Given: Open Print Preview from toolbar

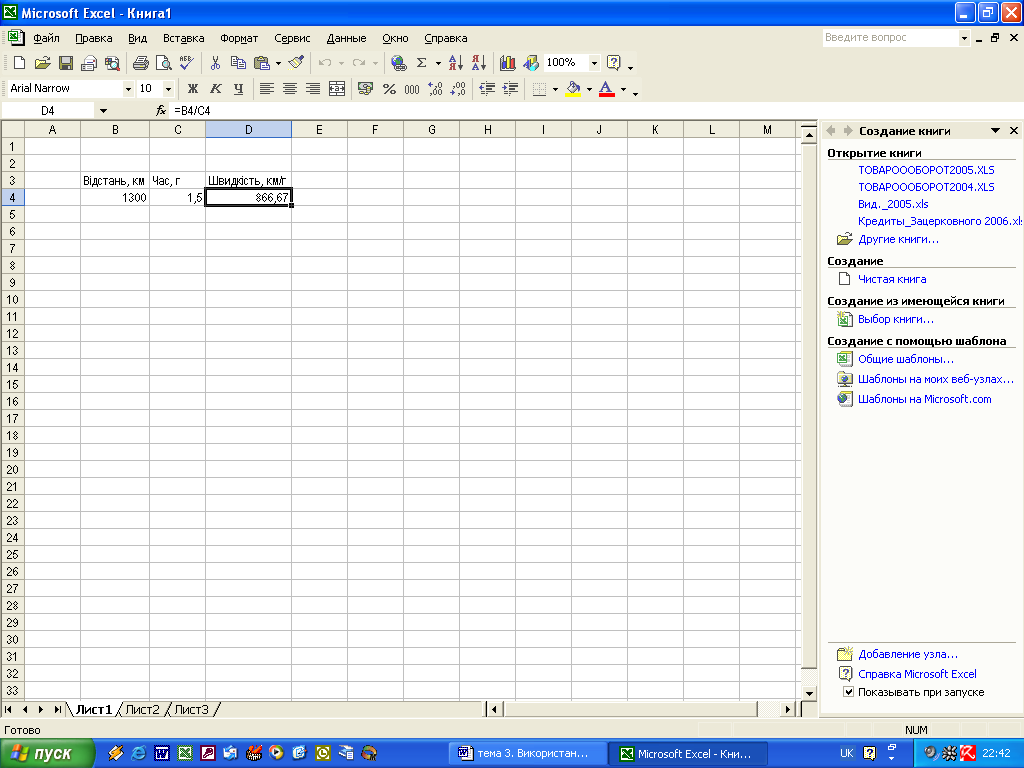Looking at the screenshot, I should (x=163, y=63).
